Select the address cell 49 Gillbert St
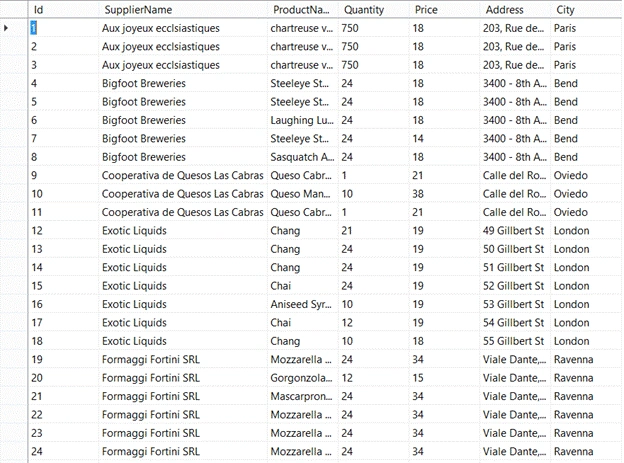624x463 pixels. click(x=516, y=231)
